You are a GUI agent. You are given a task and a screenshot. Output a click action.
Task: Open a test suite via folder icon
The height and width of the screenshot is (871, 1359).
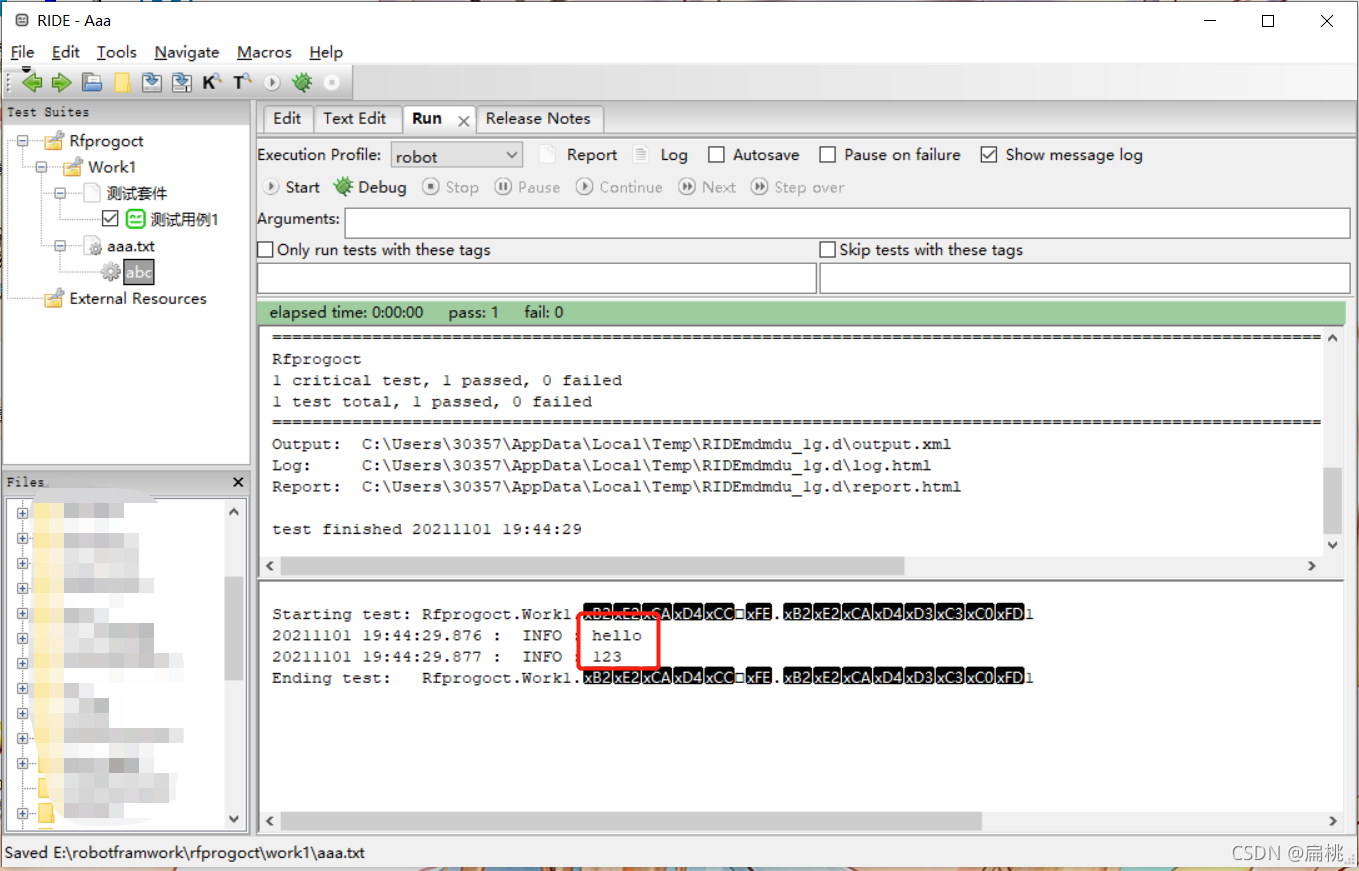click(91, 82)
